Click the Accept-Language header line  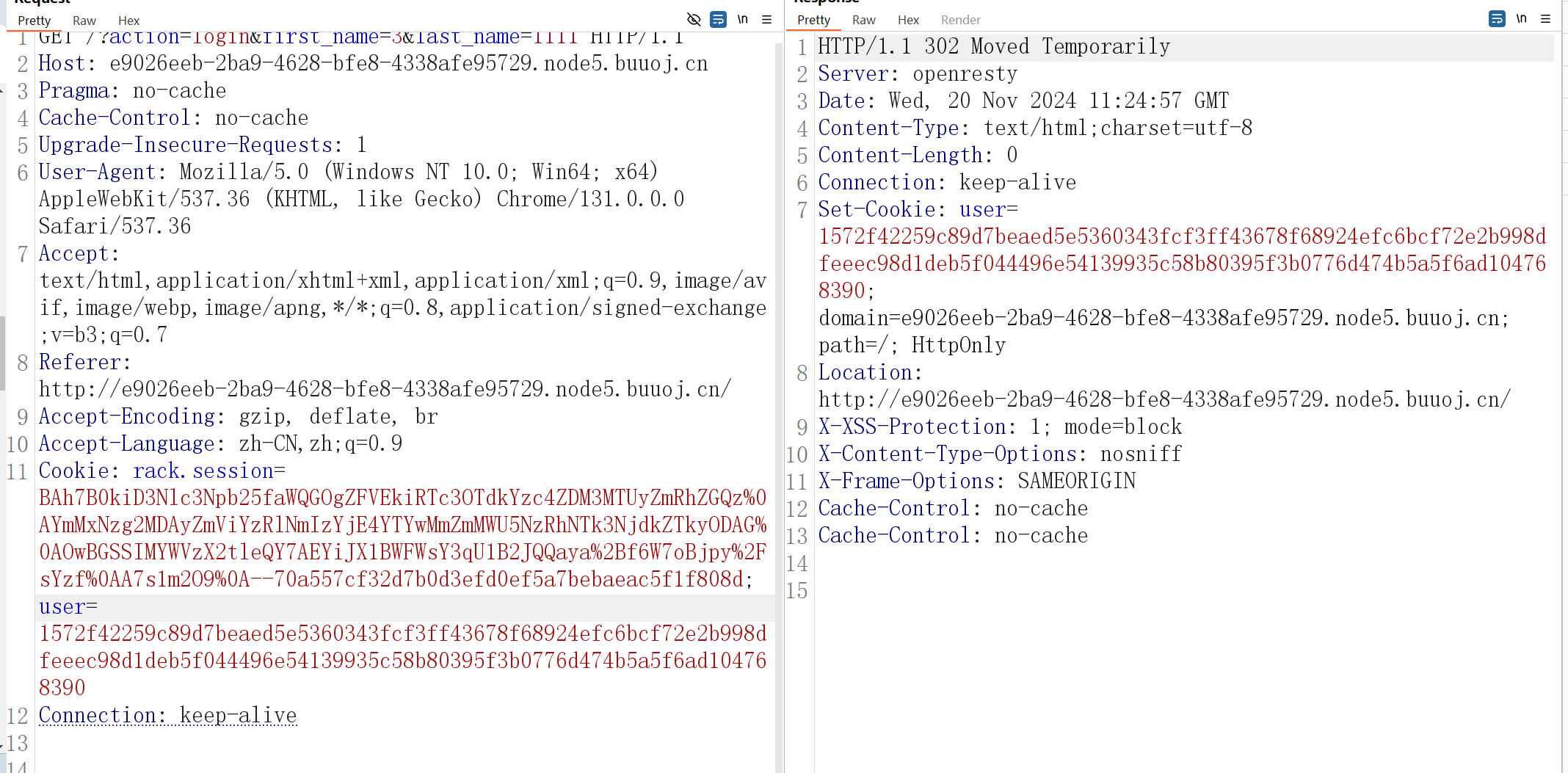220,444
